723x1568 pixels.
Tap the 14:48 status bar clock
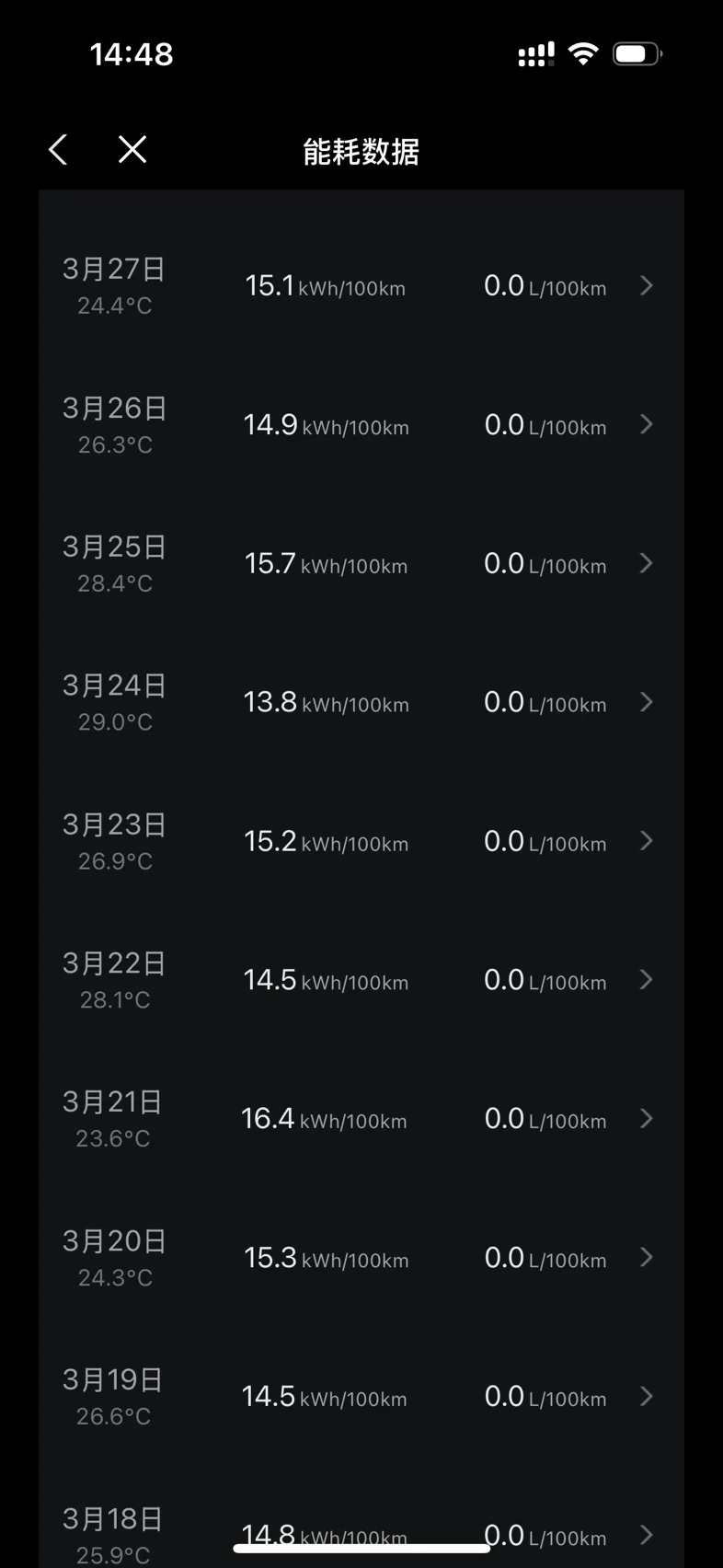click(132, 54)
